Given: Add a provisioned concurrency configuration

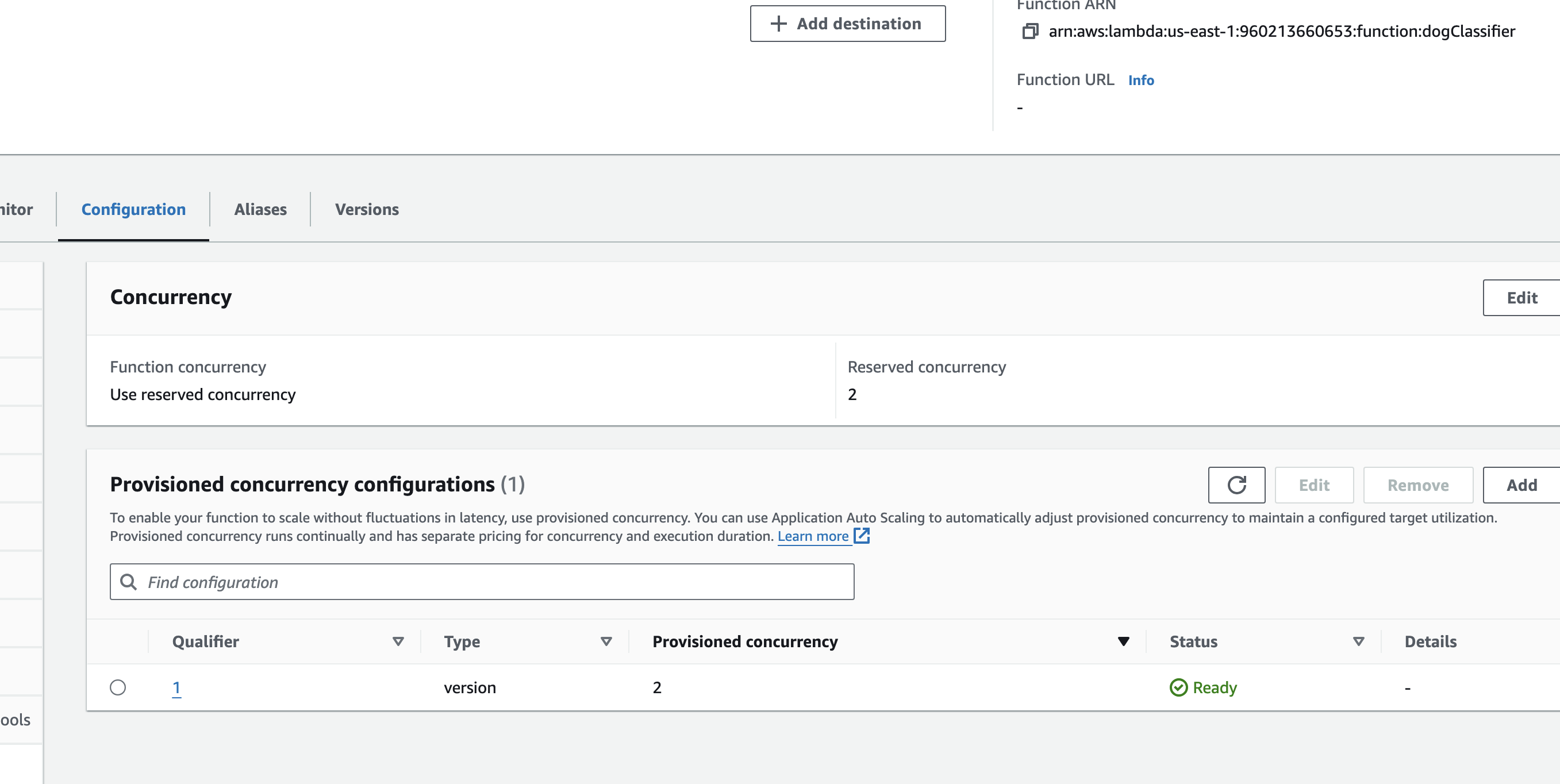Looking at the screenshot, I should point(1521,485).
